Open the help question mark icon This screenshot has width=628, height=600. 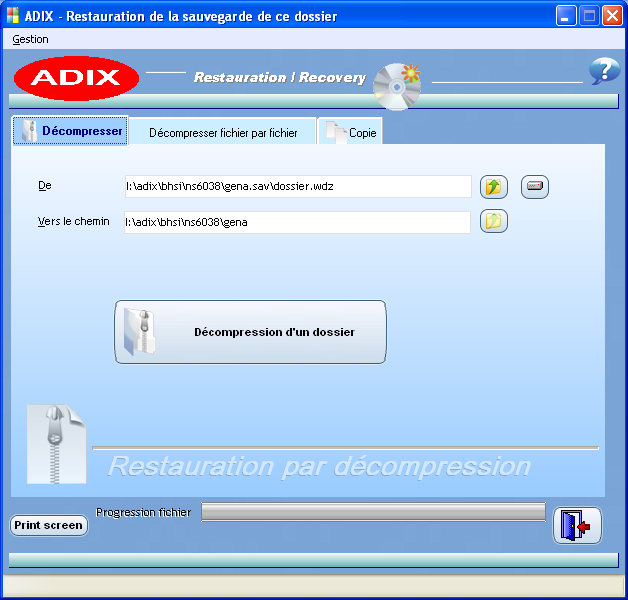(604, 71)
